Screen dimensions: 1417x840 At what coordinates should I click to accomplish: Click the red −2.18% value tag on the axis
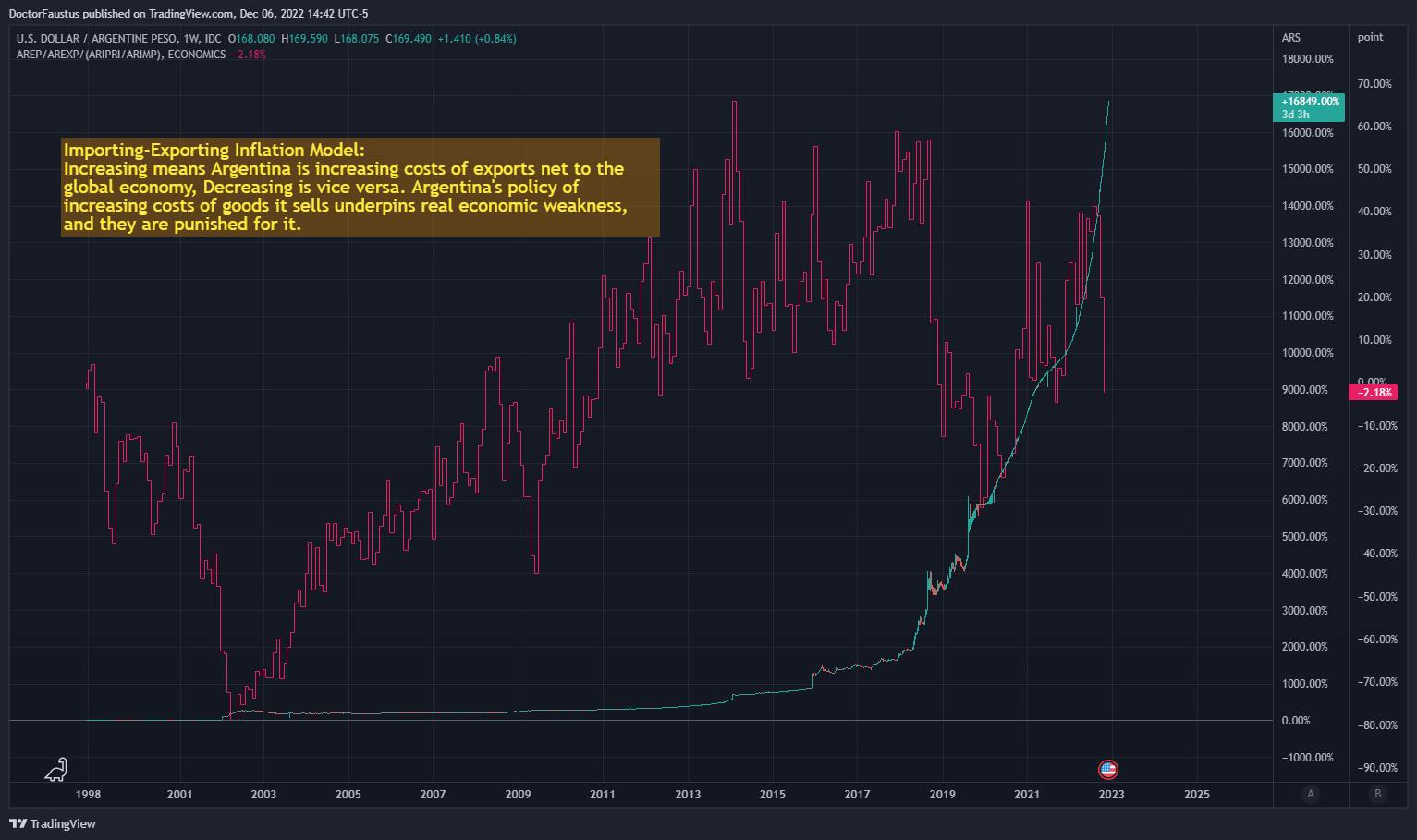[x=1374, y=393]
